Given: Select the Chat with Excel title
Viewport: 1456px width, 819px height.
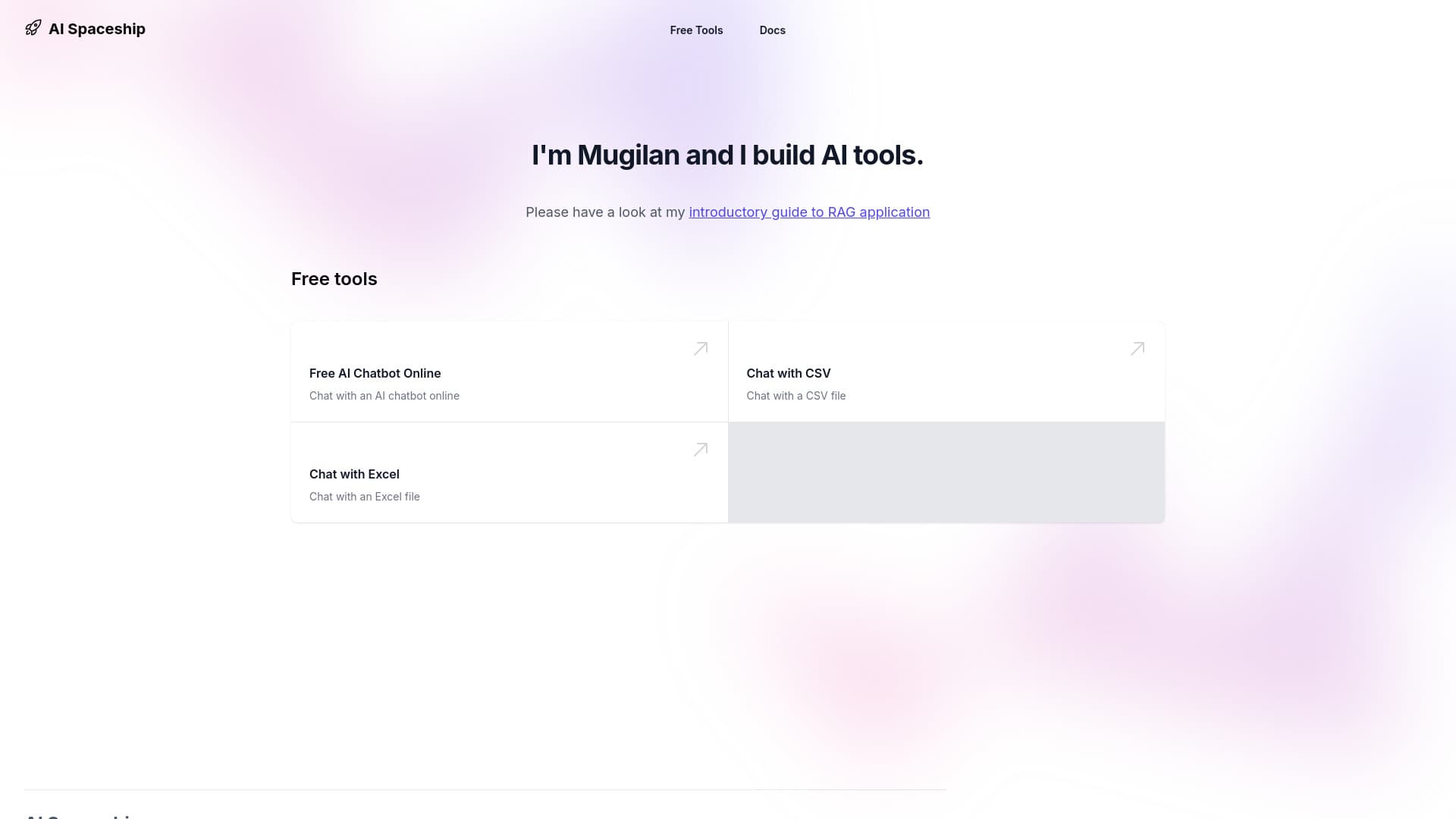Looking at the screenshot, I should [354, 474].
